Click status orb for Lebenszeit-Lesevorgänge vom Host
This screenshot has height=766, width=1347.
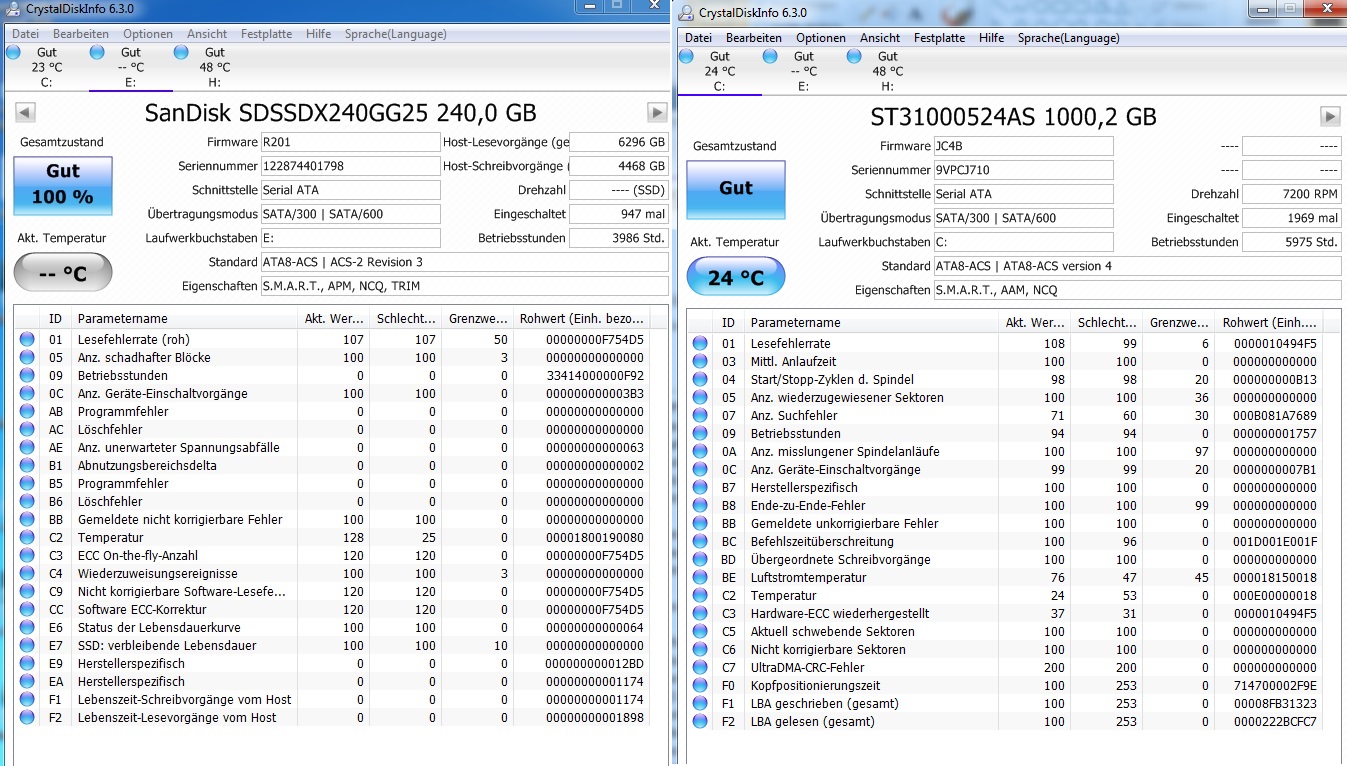(x=27, y=718)
